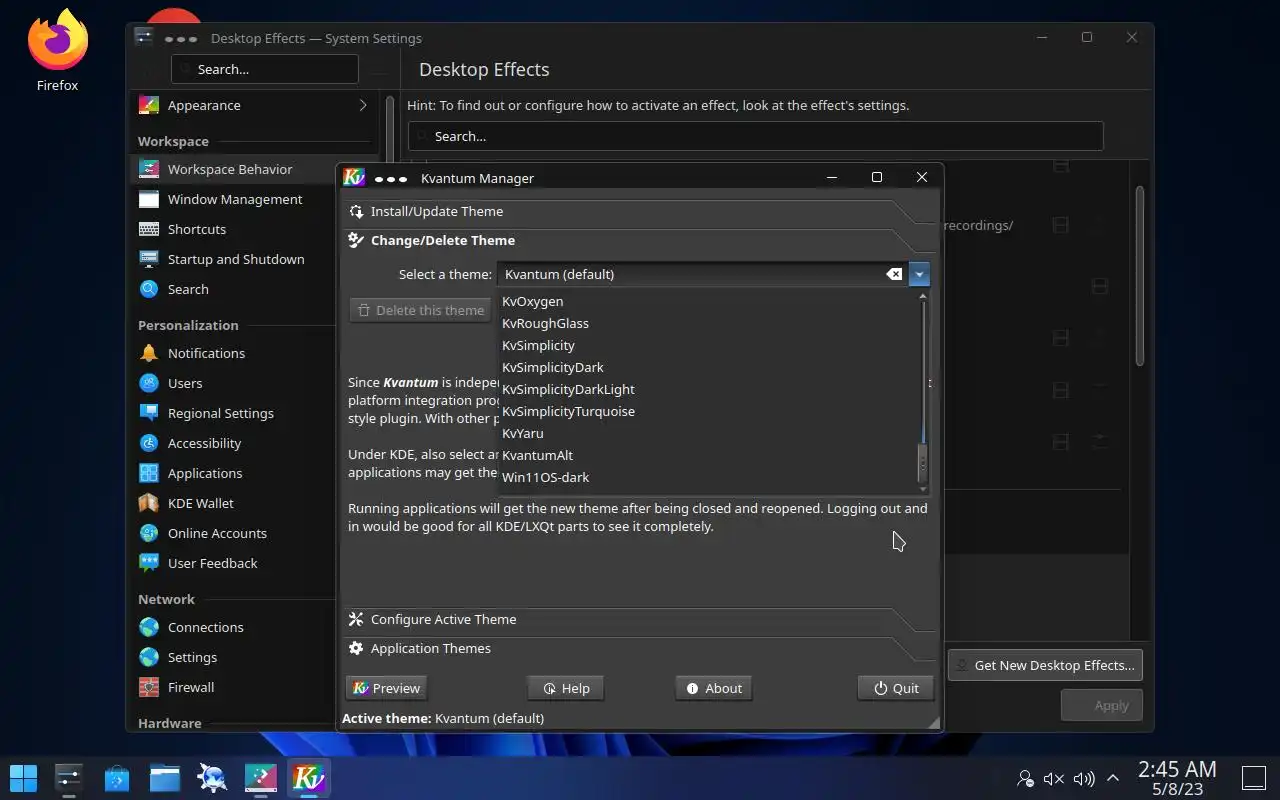1280x800 pixels.
Task: Open Discover software store from the taskbar
Action: 117,777
